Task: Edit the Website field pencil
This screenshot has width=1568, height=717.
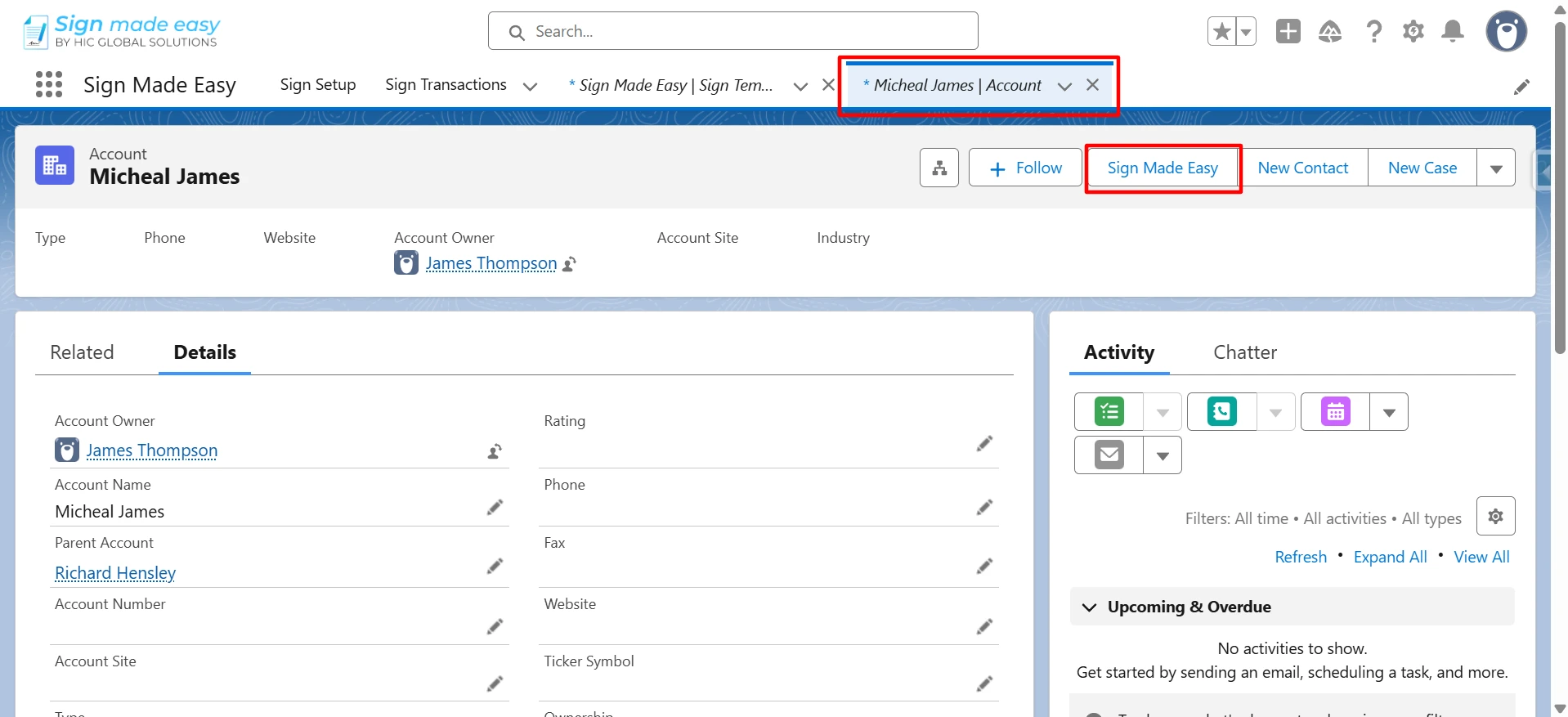Action: coord(984,626)
